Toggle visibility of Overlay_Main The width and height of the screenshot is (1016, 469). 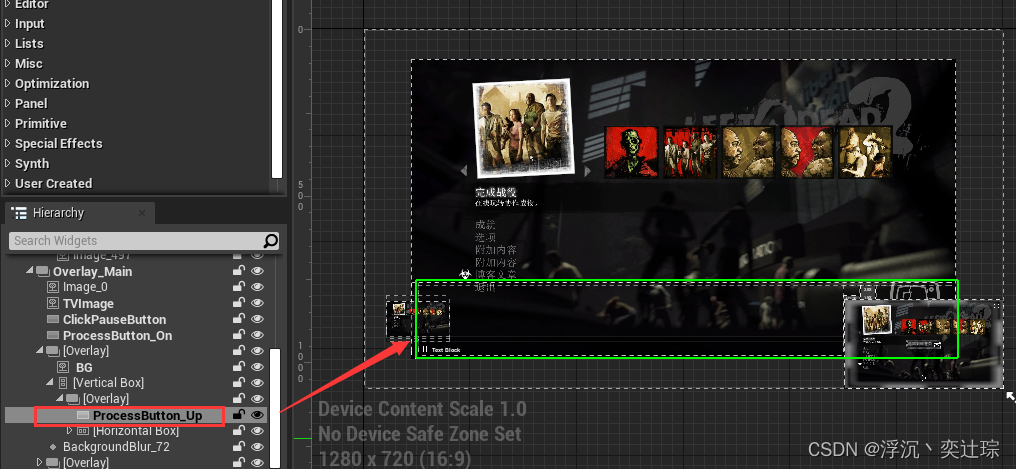coord(257,271)
